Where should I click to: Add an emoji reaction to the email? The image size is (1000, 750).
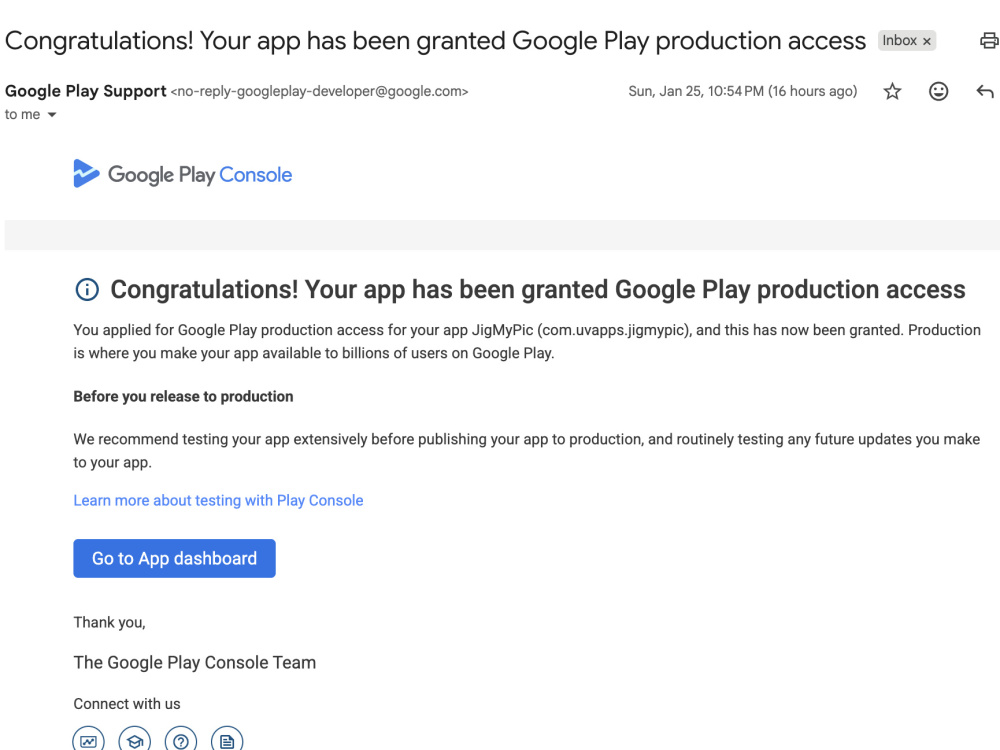(x=938, y=91)
